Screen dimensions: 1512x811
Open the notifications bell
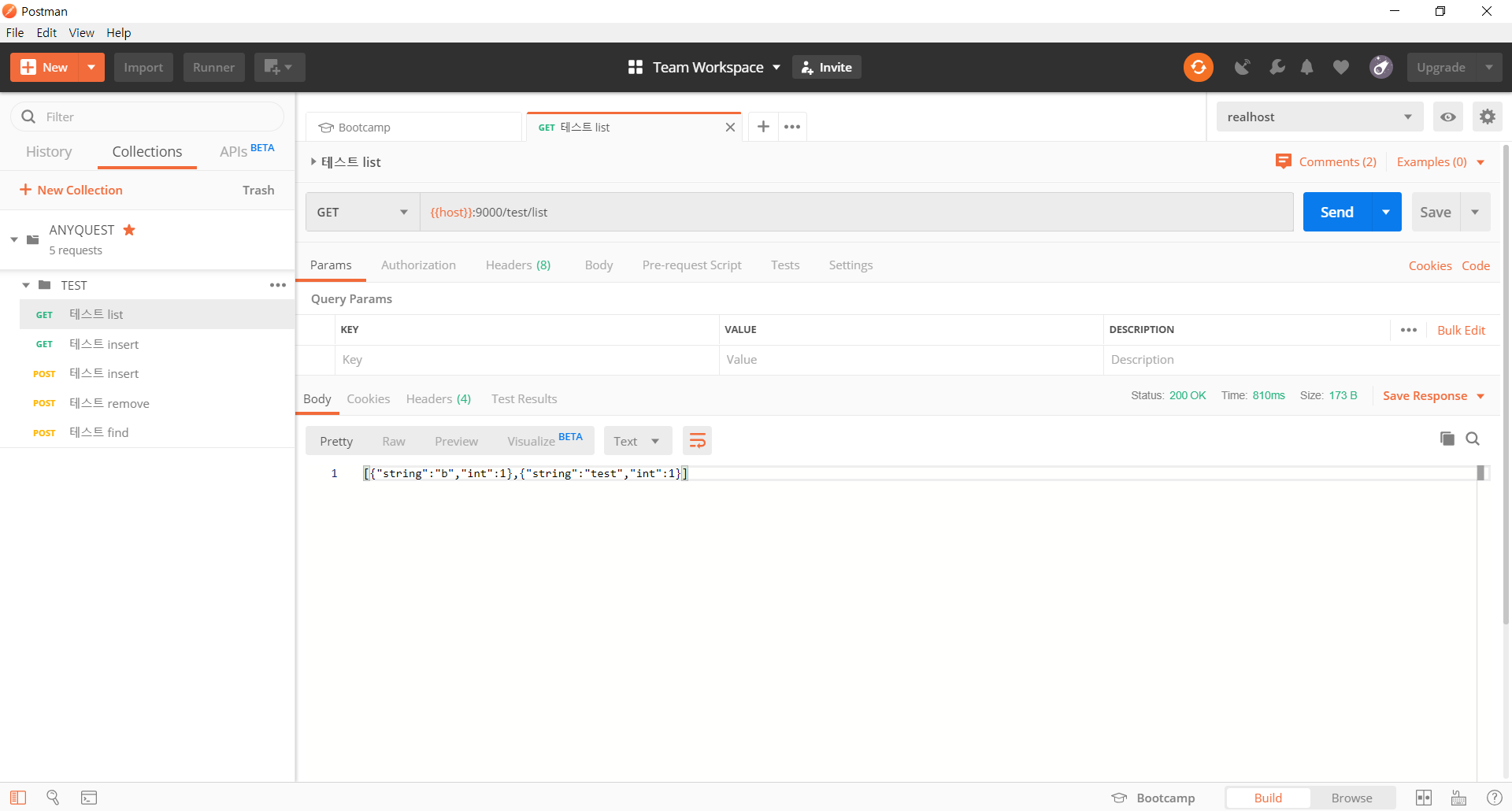pyautogui.click(x=1307, y=67)
